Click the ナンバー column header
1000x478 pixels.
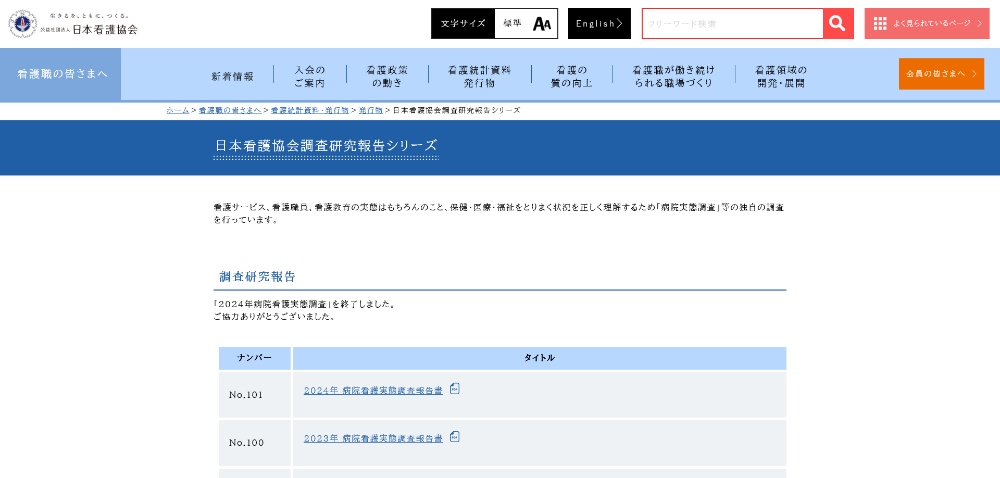coord(255,358)
